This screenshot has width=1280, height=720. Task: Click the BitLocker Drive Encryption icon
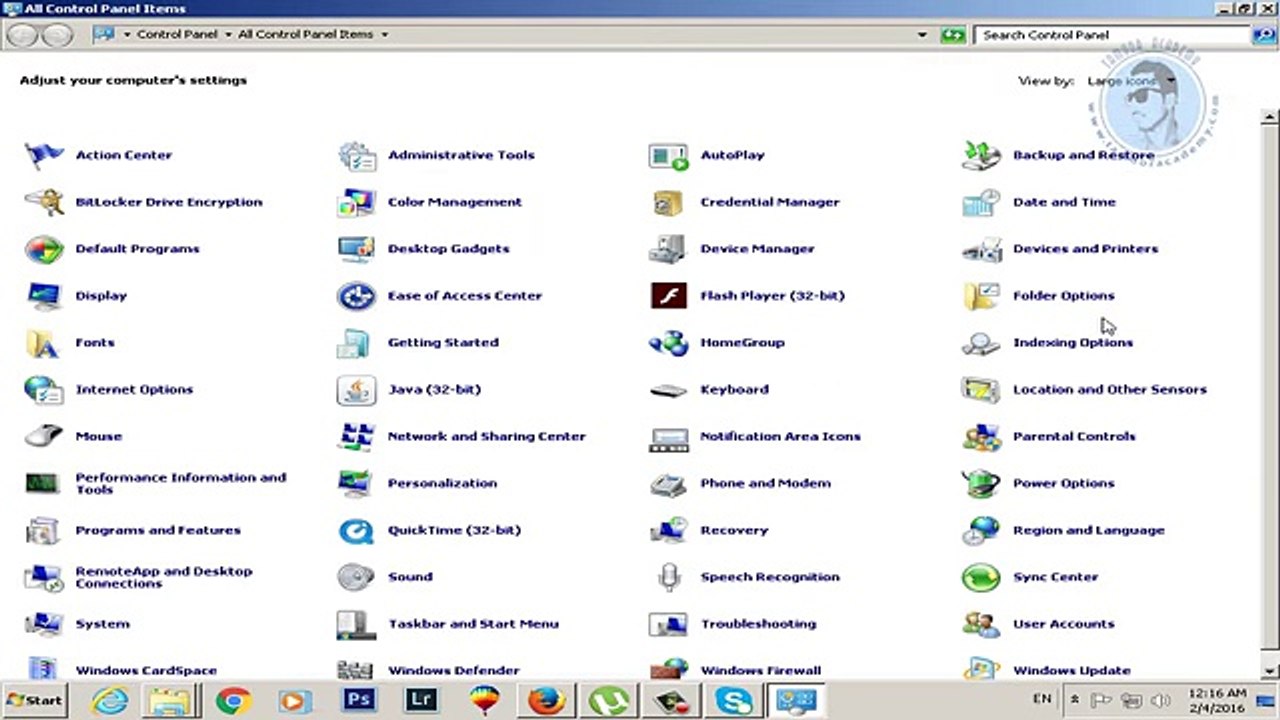(43, 202)
